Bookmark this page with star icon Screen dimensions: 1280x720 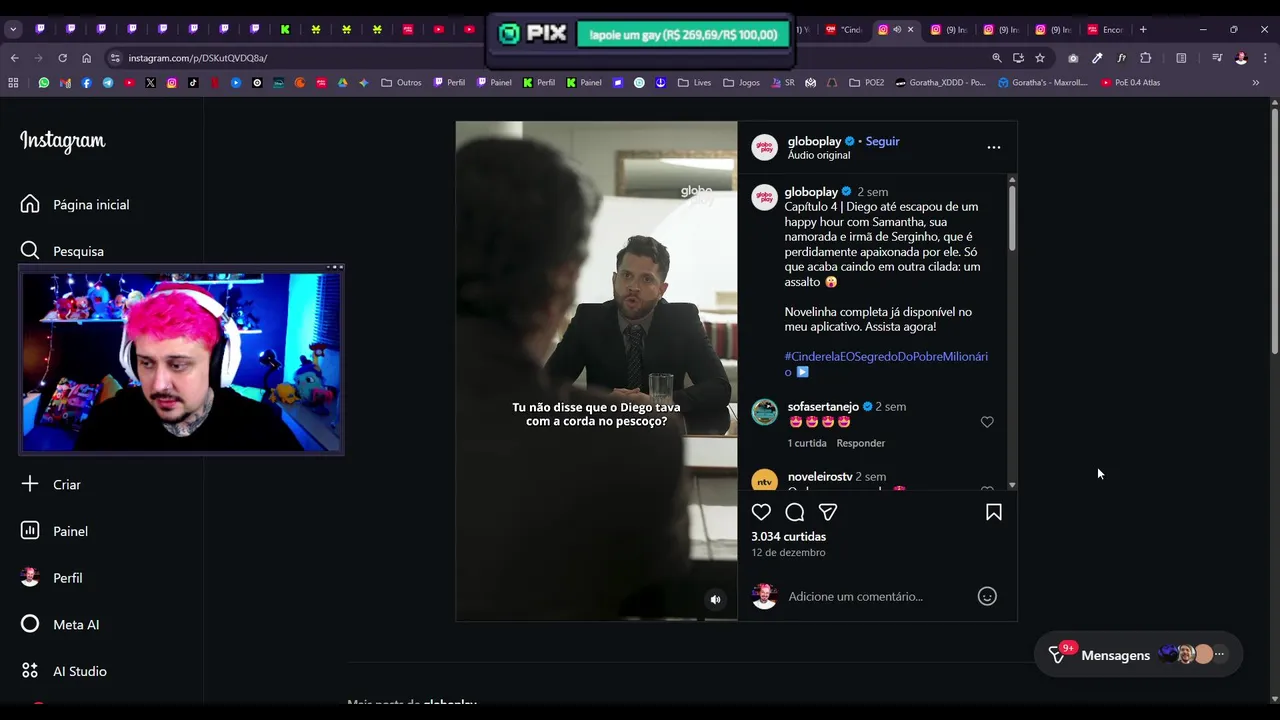(1040, 58)
